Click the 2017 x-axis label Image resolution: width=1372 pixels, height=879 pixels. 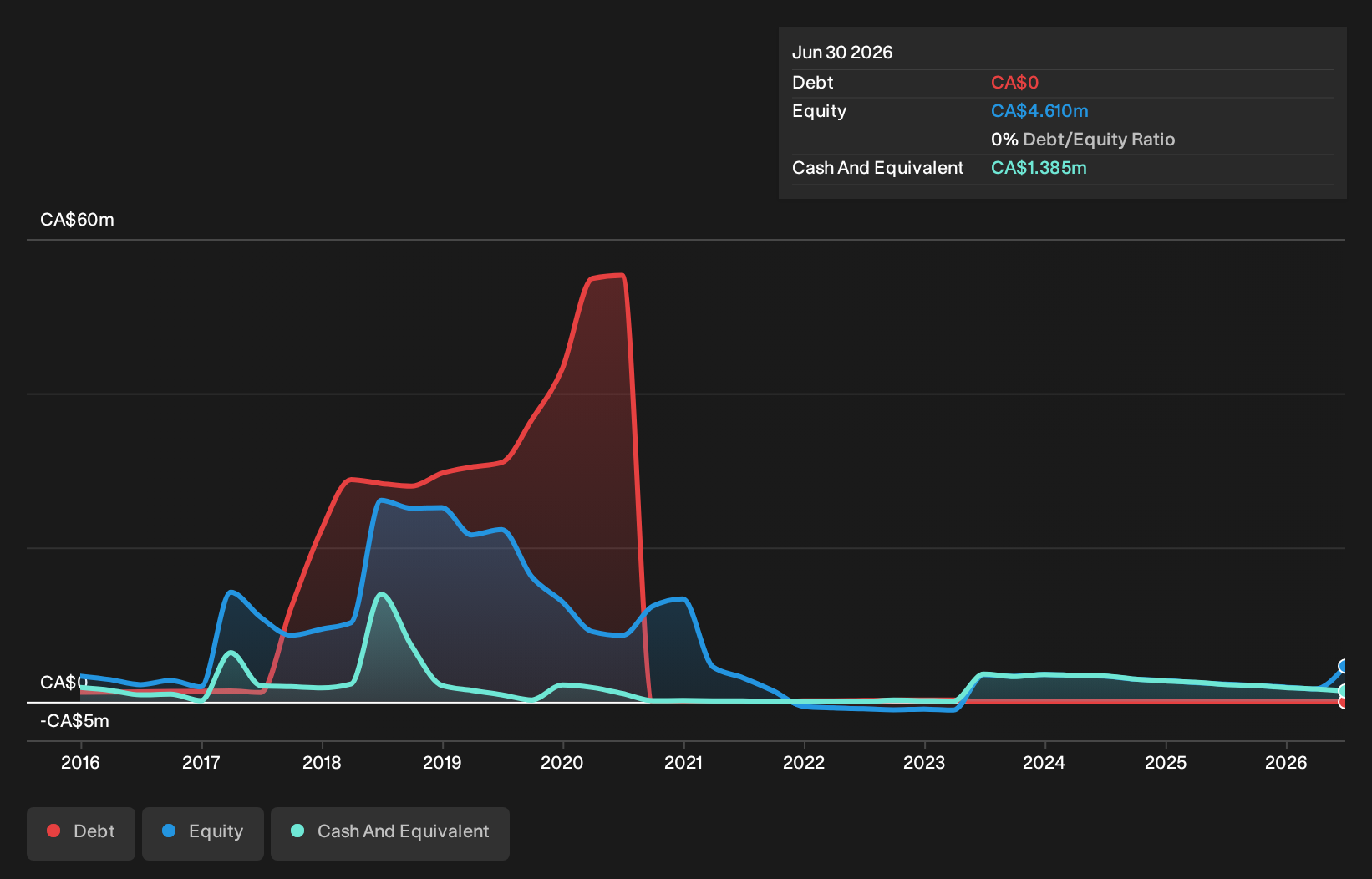[x=201, y=762]
